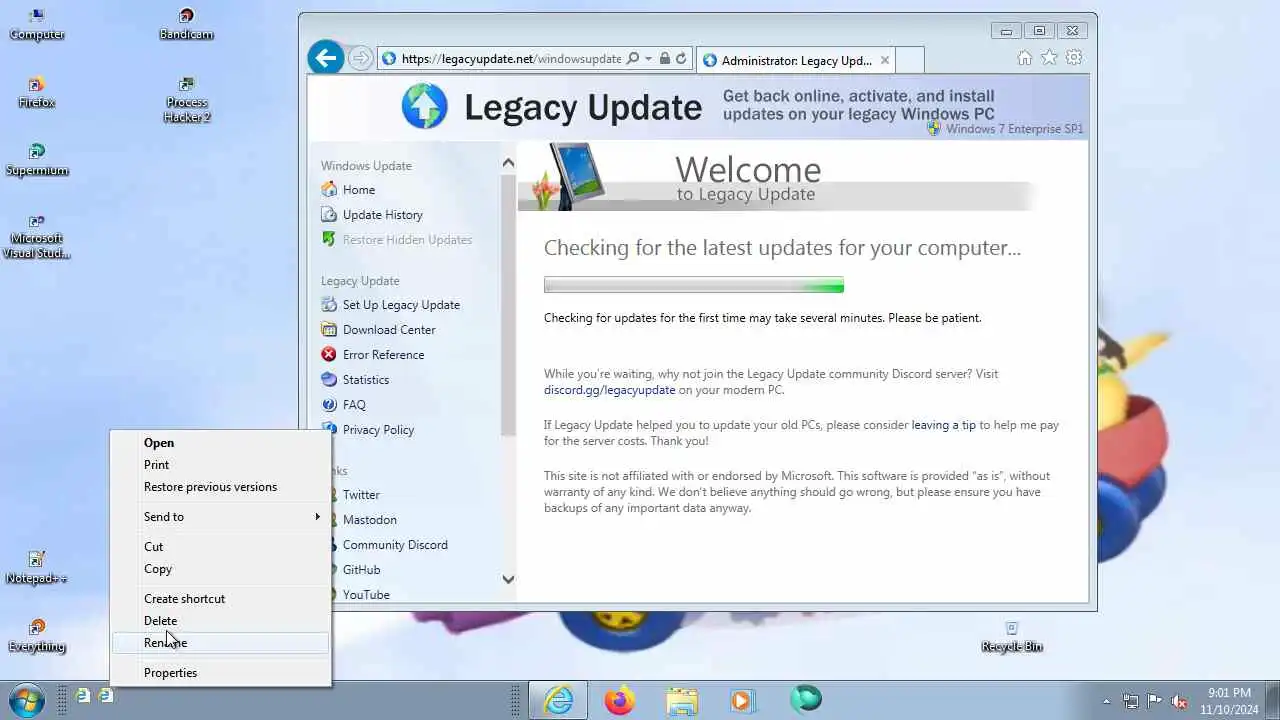Screen dimensions: 1280x720
Task: Click the Refresh icon in address bar
Action: coord(681,59)
